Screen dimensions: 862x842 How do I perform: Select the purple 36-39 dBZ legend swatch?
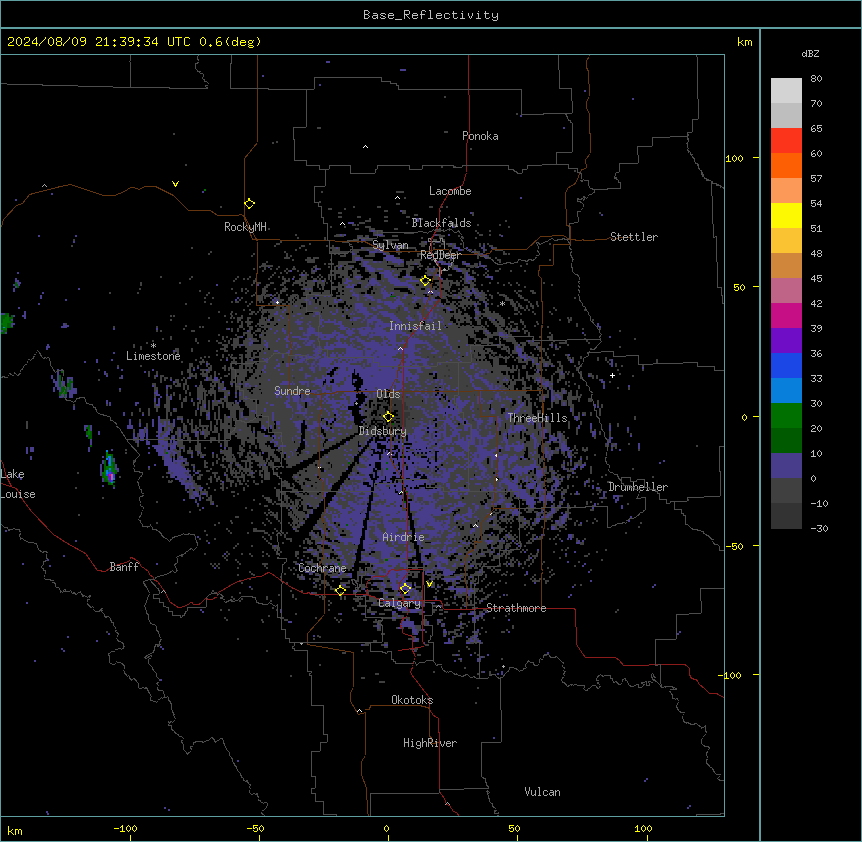[x=786, y=341]
